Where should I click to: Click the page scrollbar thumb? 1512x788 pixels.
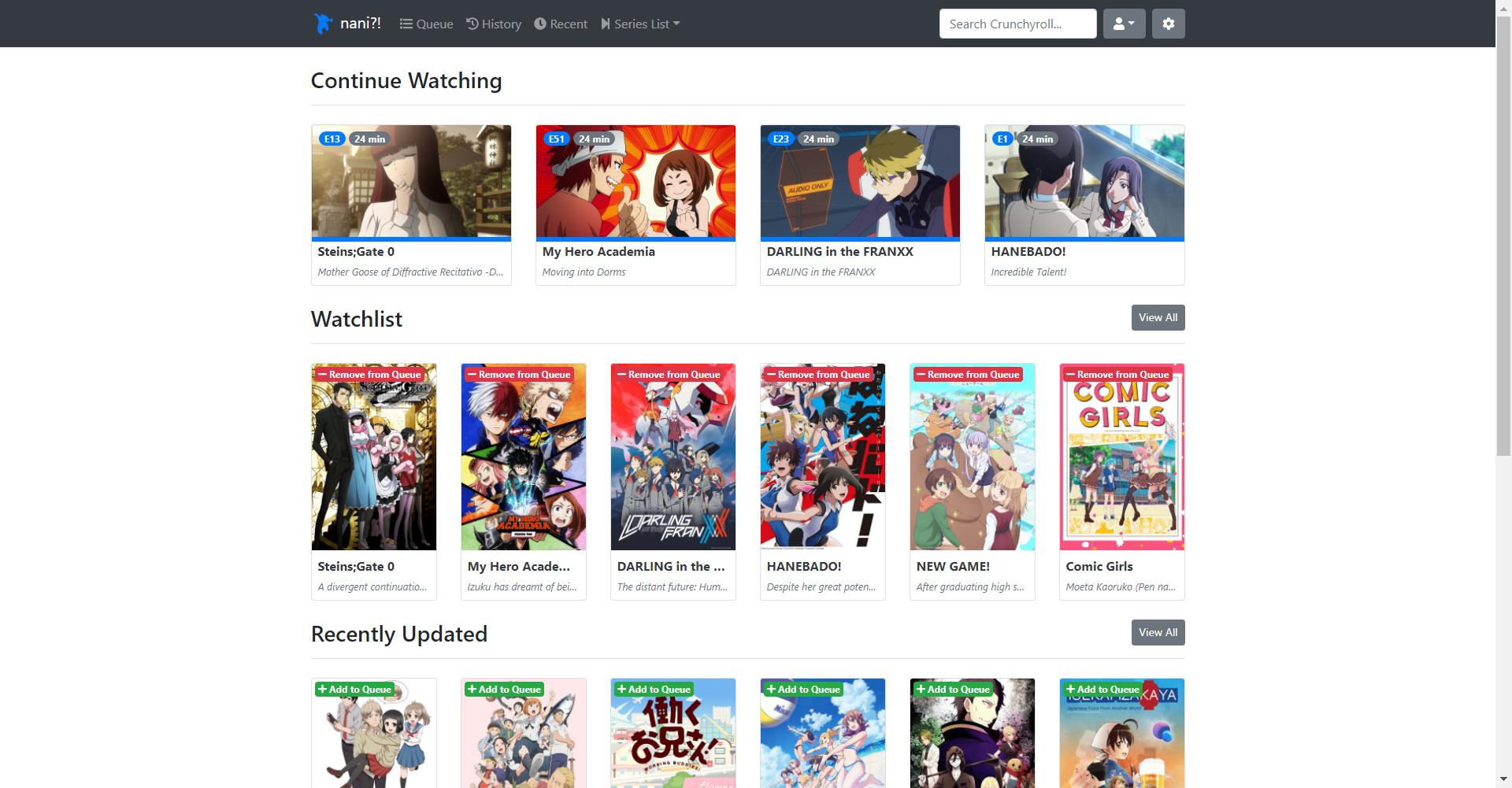[1503, 236]
